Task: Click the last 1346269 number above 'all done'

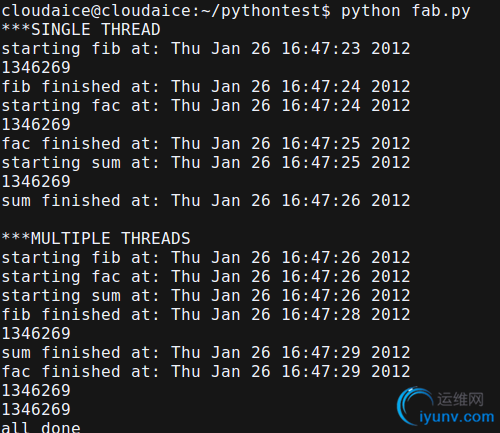Action: click(36, 410)
